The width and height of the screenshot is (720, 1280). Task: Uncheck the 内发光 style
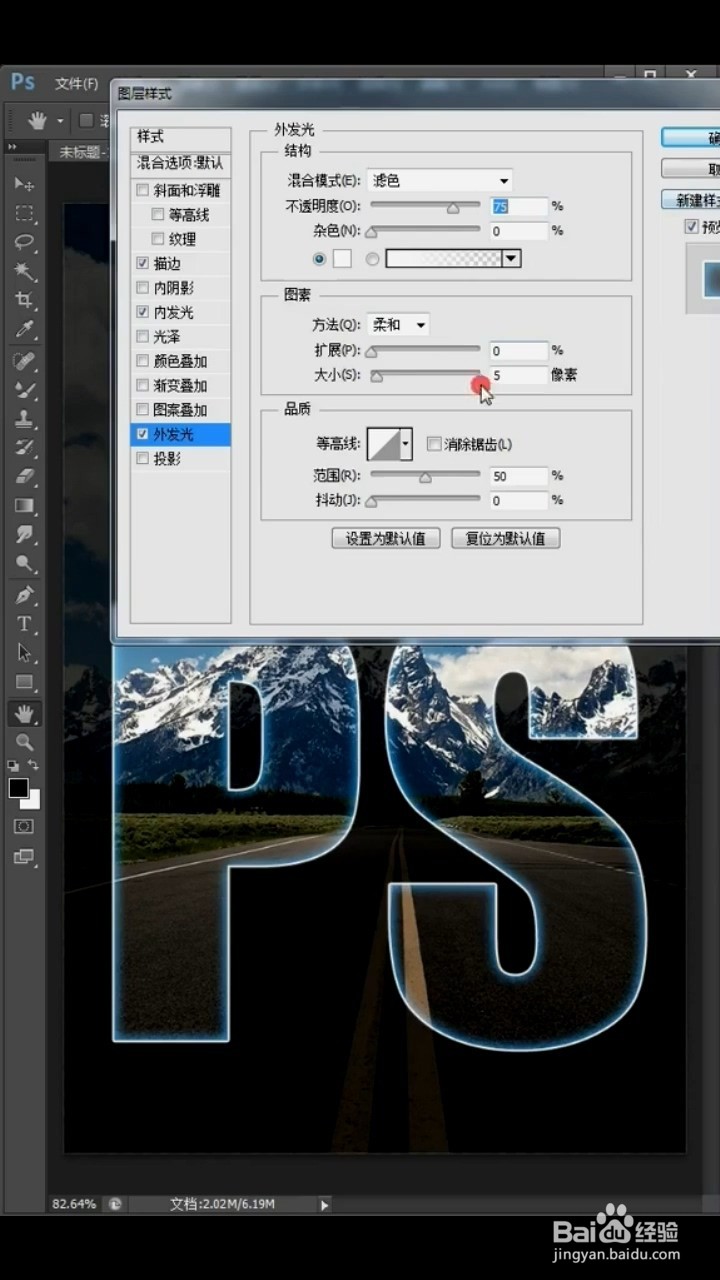(143, 312)
